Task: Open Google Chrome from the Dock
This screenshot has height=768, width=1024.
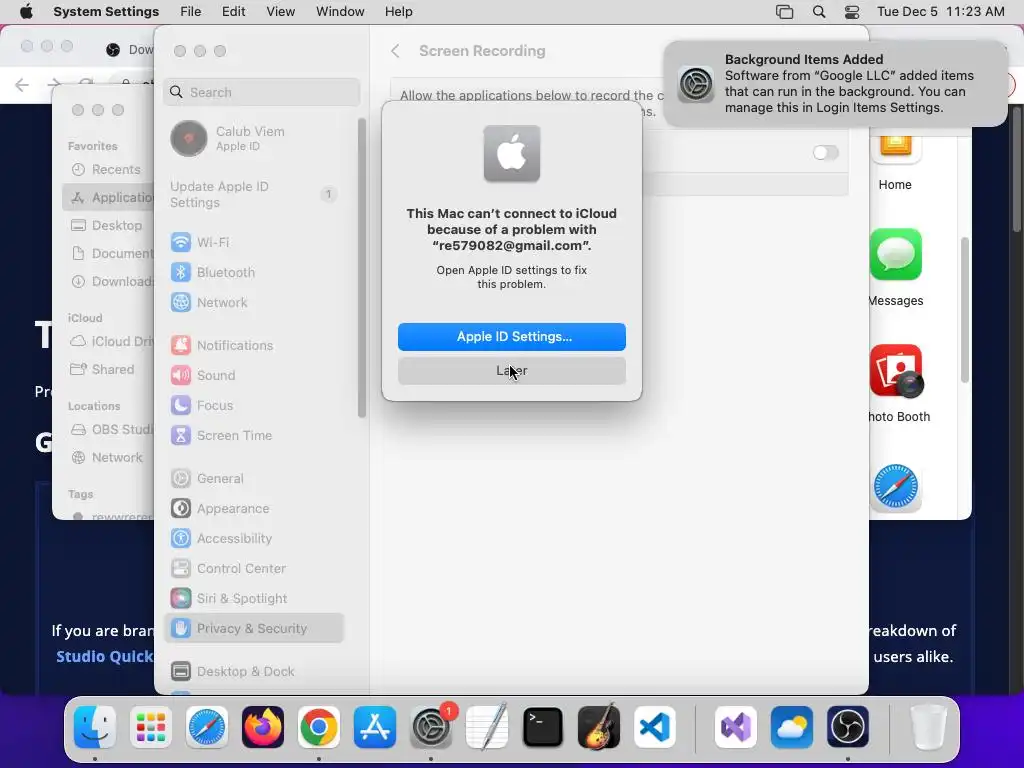Action: [x=319, y=726]
